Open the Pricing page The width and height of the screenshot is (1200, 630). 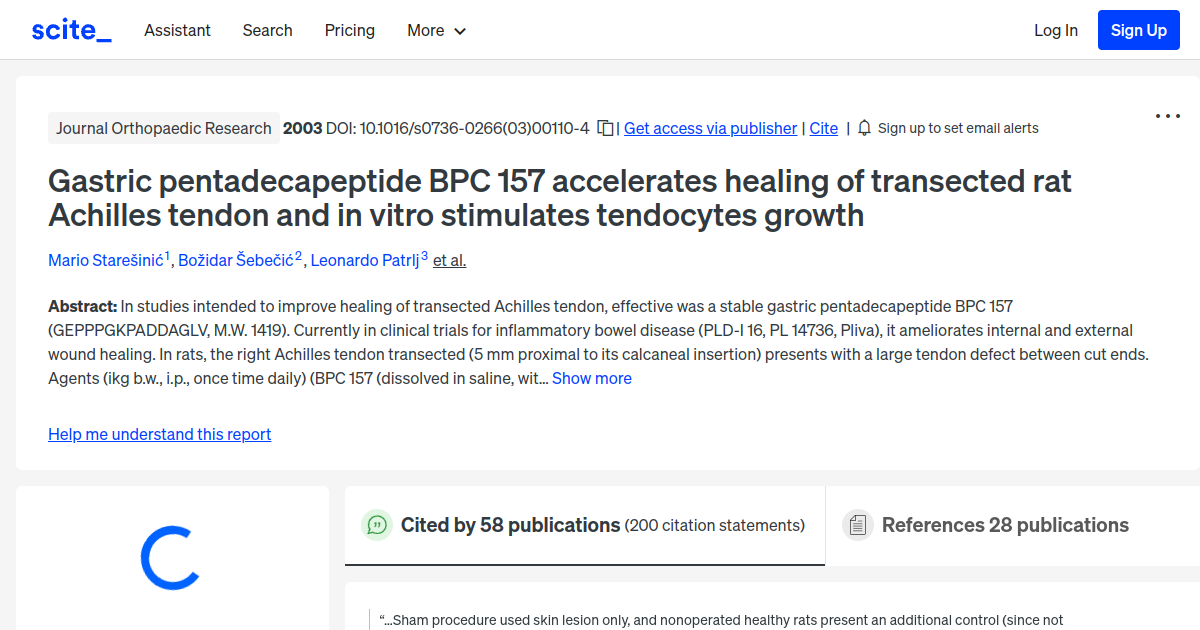click(x=349, y=30)
